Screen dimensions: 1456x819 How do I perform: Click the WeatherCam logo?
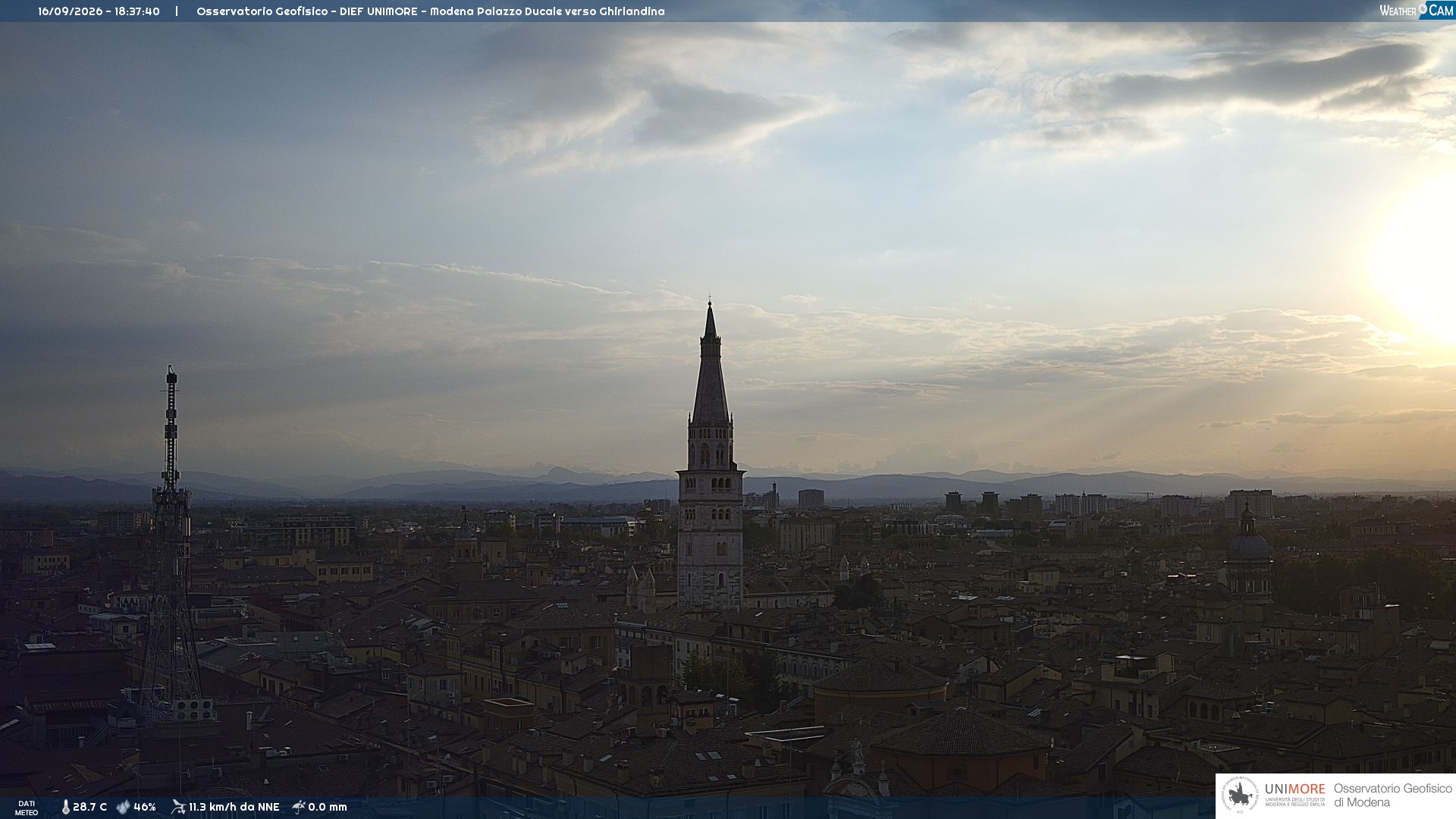tap(1417, 10)
